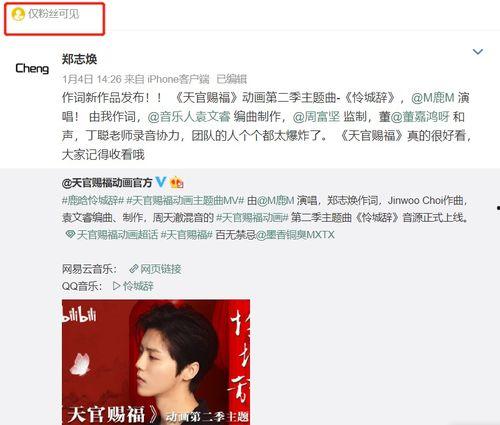Open the Cheng avatar profile picture
The height and width of the screenshot is (425, 500).
(x=32, y=68)
